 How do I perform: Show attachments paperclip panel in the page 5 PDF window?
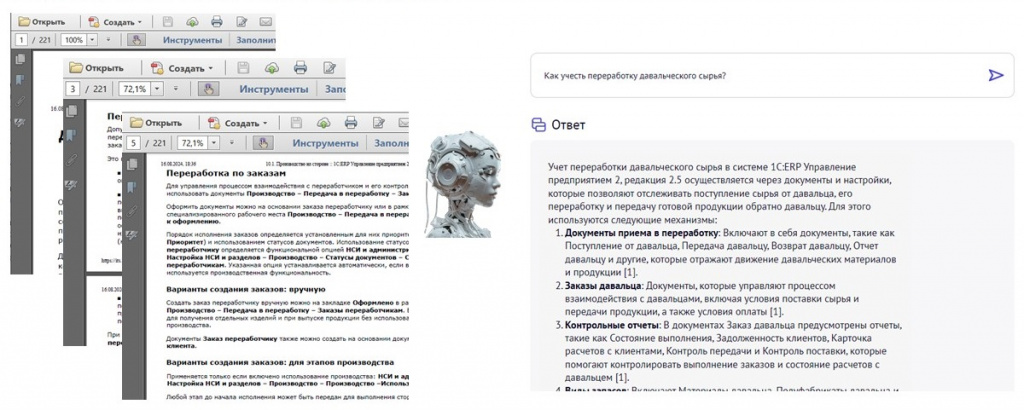[x=132, y=211]
